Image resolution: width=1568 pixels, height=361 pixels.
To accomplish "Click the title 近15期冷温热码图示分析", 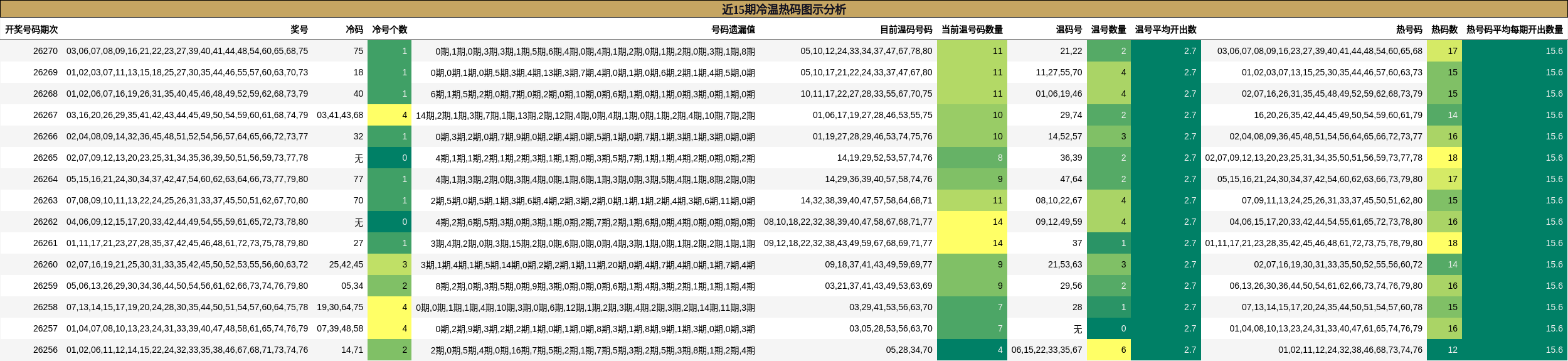I will [x=783, y=9].
